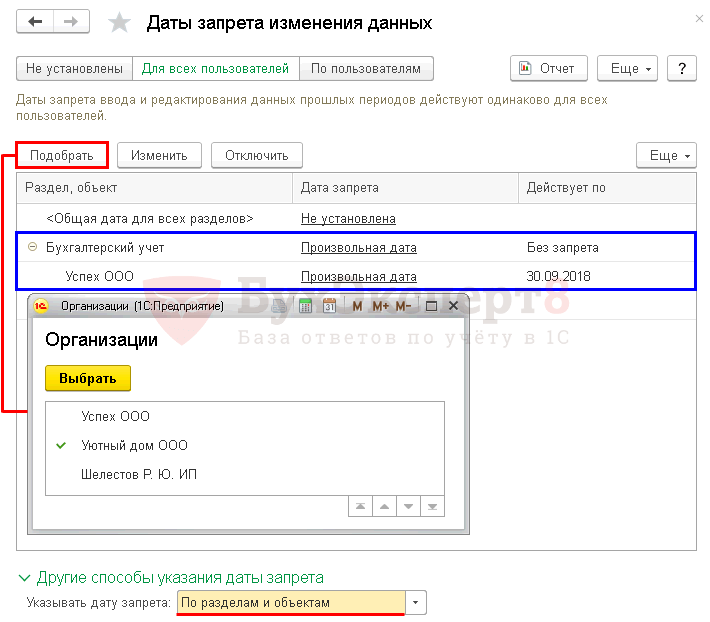Image resolution: width=710 pixels, height=622 pixels.
Task: Click the print icon in the Организации title bar
Action: [279, 306]
